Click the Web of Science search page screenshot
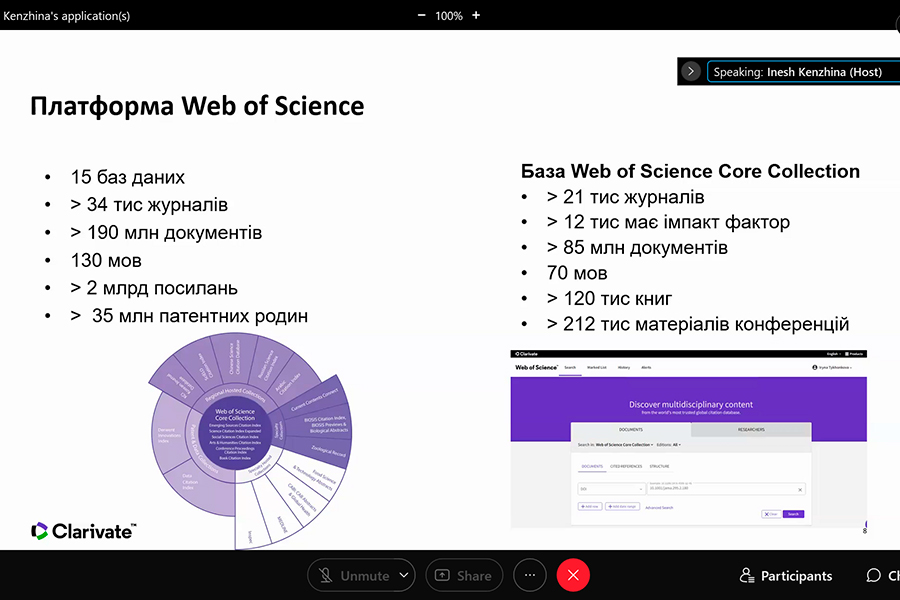The image size is (900, 600). [x=689, y=439]
